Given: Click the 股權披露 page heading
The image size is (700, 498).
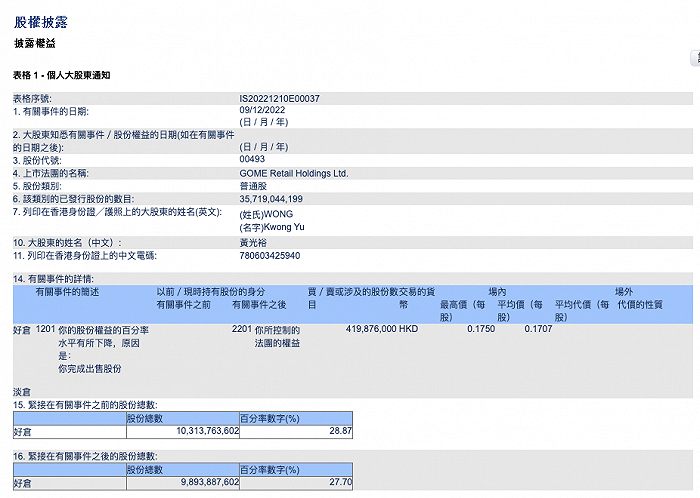Looking at the screenshot, I should (41, 22).
